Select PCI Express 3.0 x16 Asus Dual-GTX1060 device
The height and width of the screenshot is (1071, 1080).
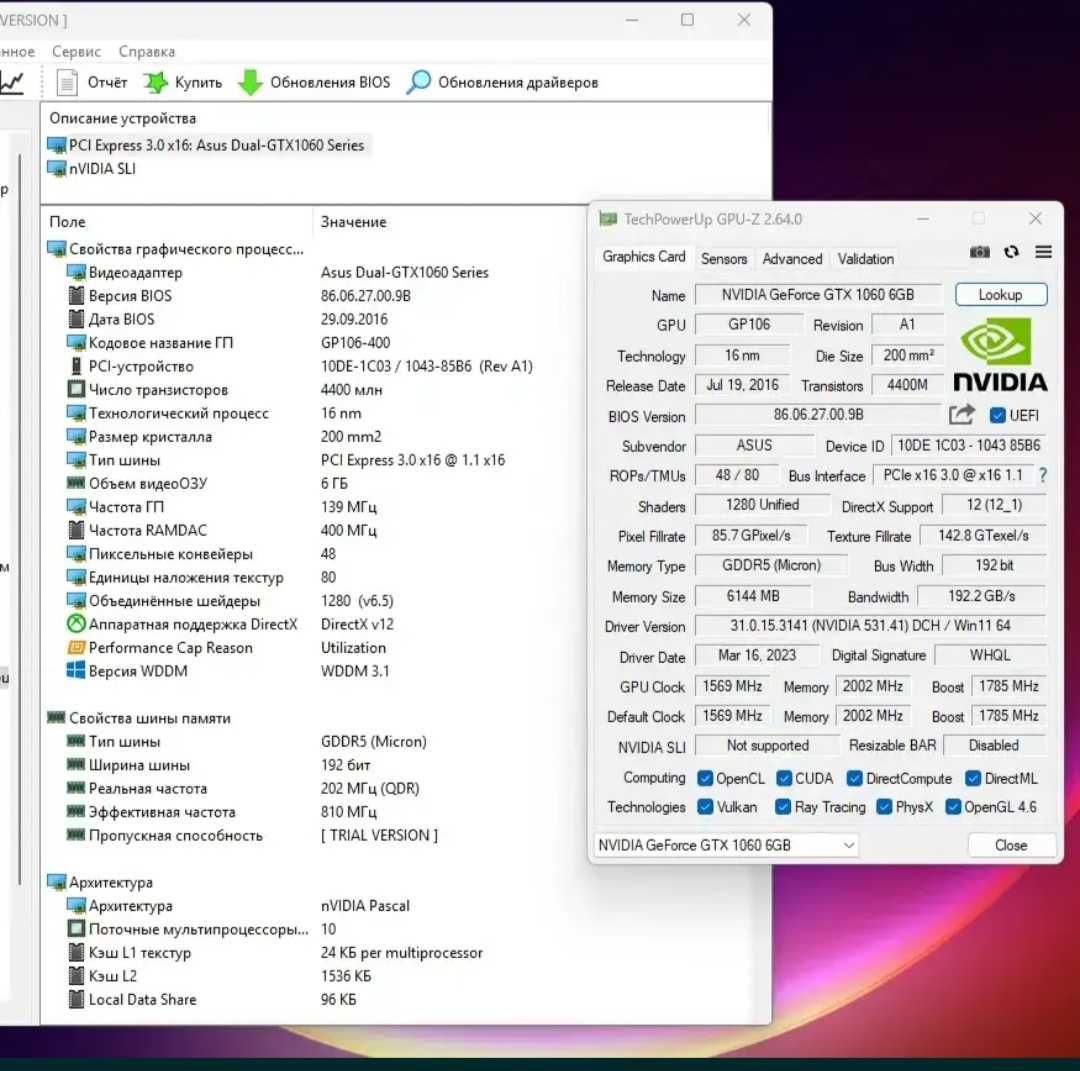click(x=207, y=145)
